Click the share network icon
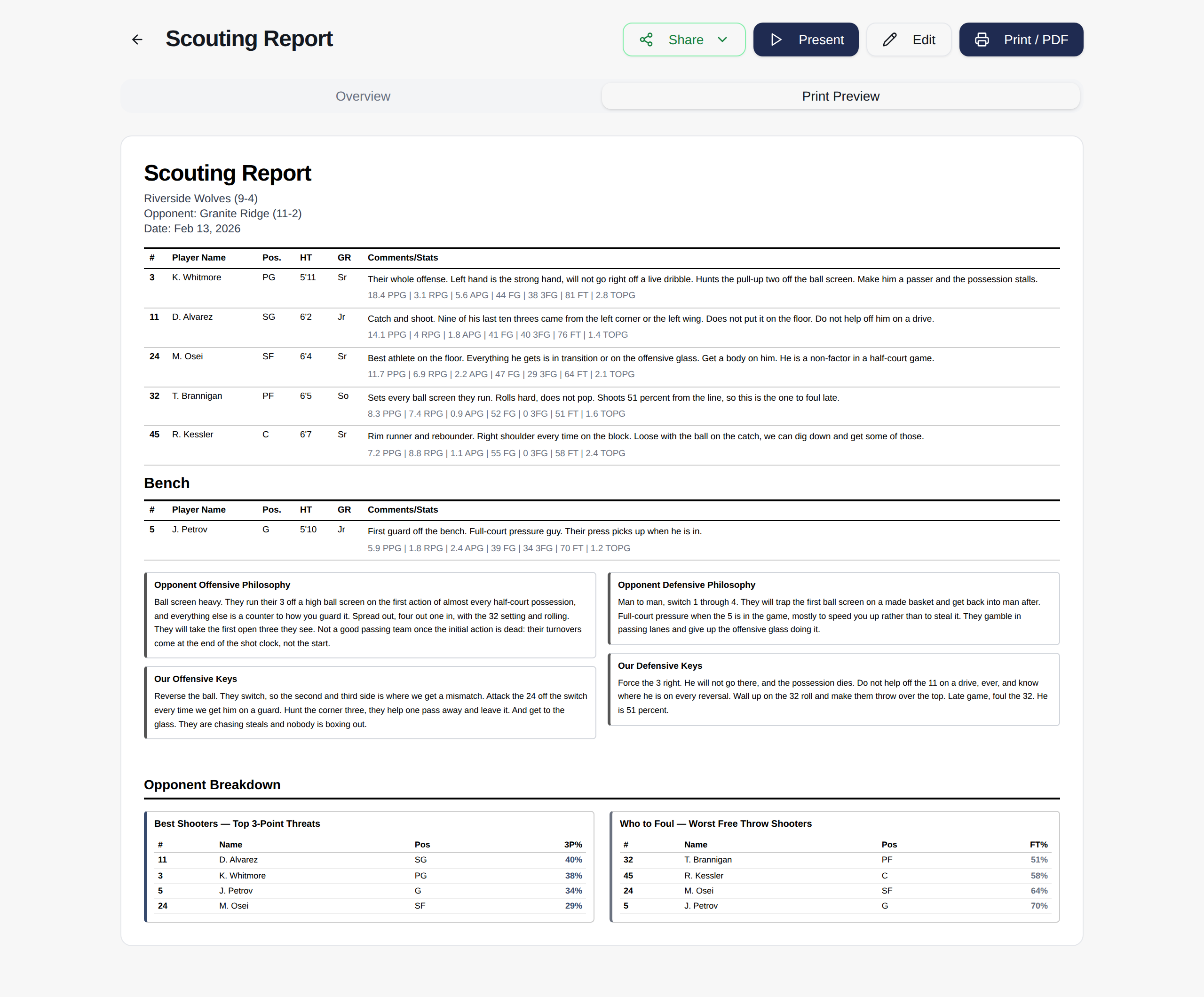 coord(646,40)
